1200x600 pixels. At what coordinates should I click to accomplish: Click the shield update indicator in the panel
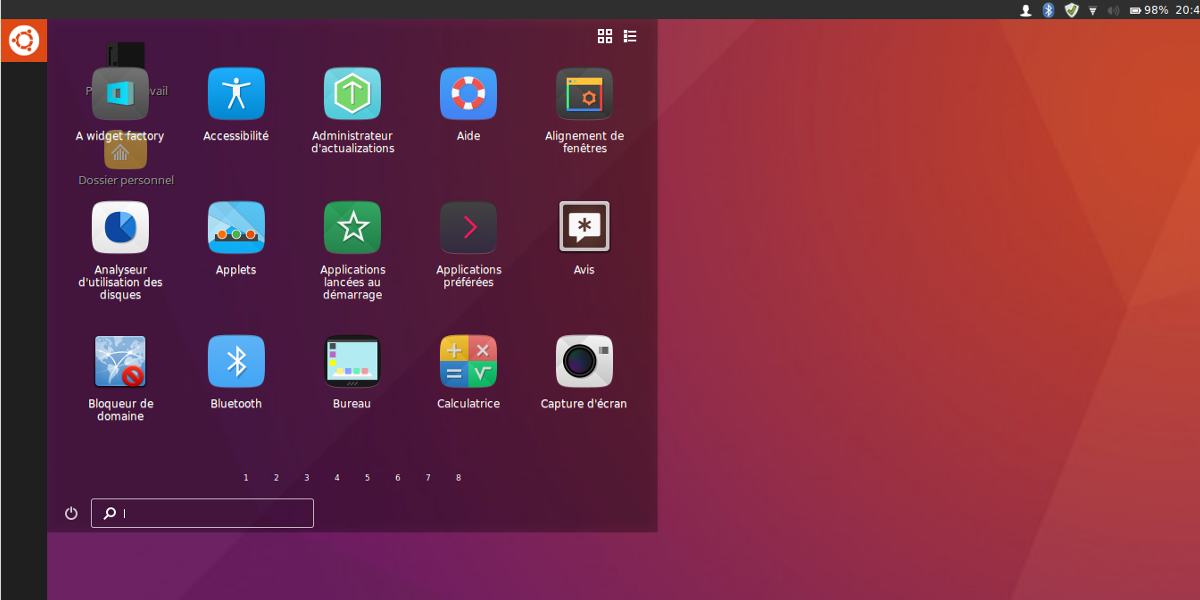pyautogui.click(x=1072, y=10)
